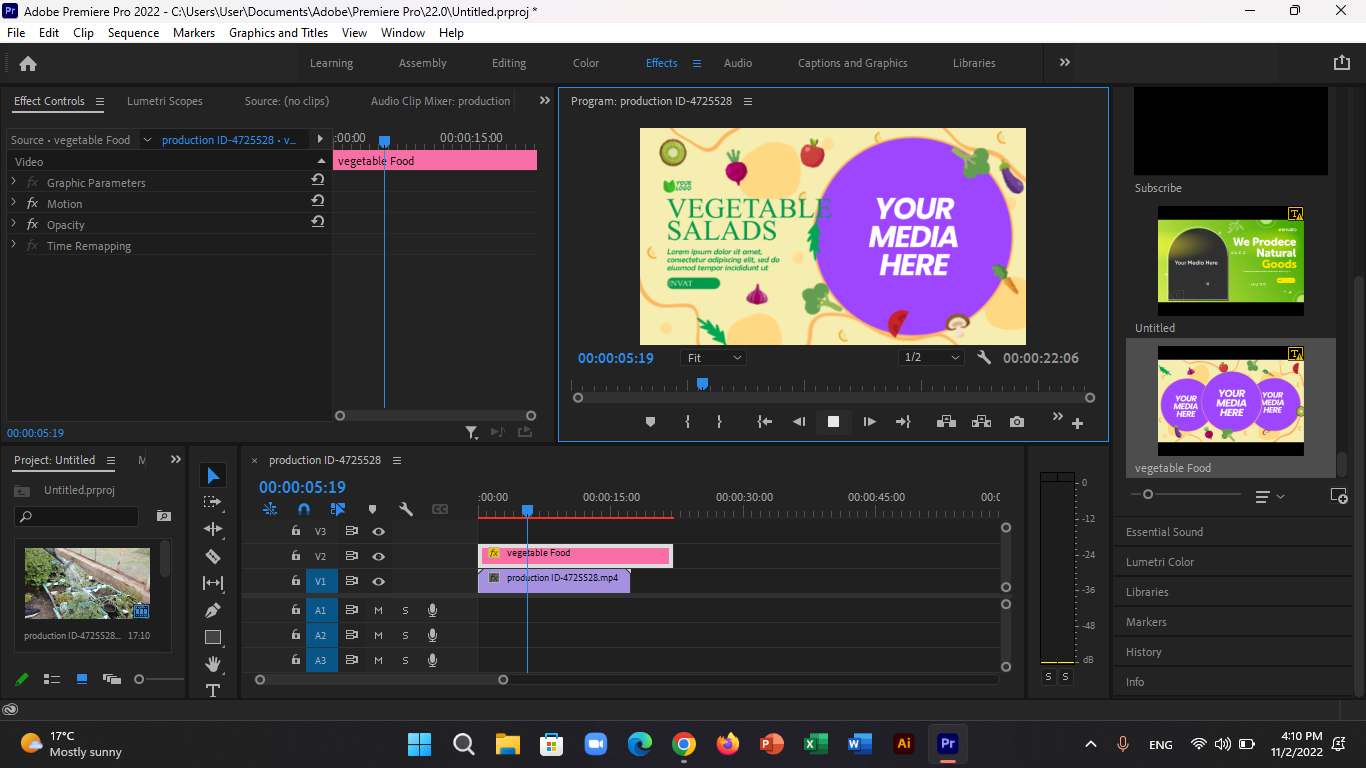Viewport: 1366px width, 768px height.
Task: Click the Project panel zoom slider
Action: [x=139, y=679]
